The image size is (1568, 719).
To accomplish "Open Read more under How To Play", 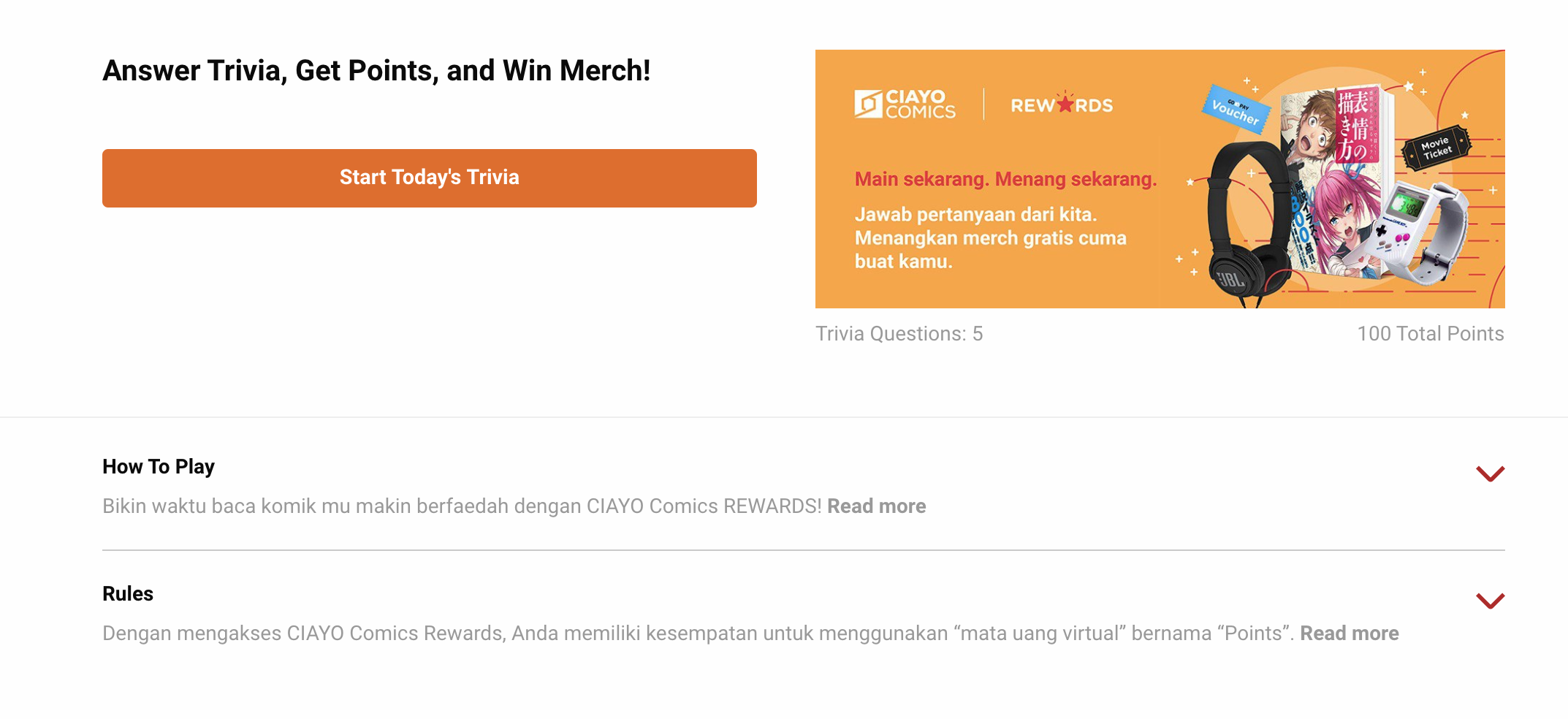I will pyautogui.click(x=876, y=506).
